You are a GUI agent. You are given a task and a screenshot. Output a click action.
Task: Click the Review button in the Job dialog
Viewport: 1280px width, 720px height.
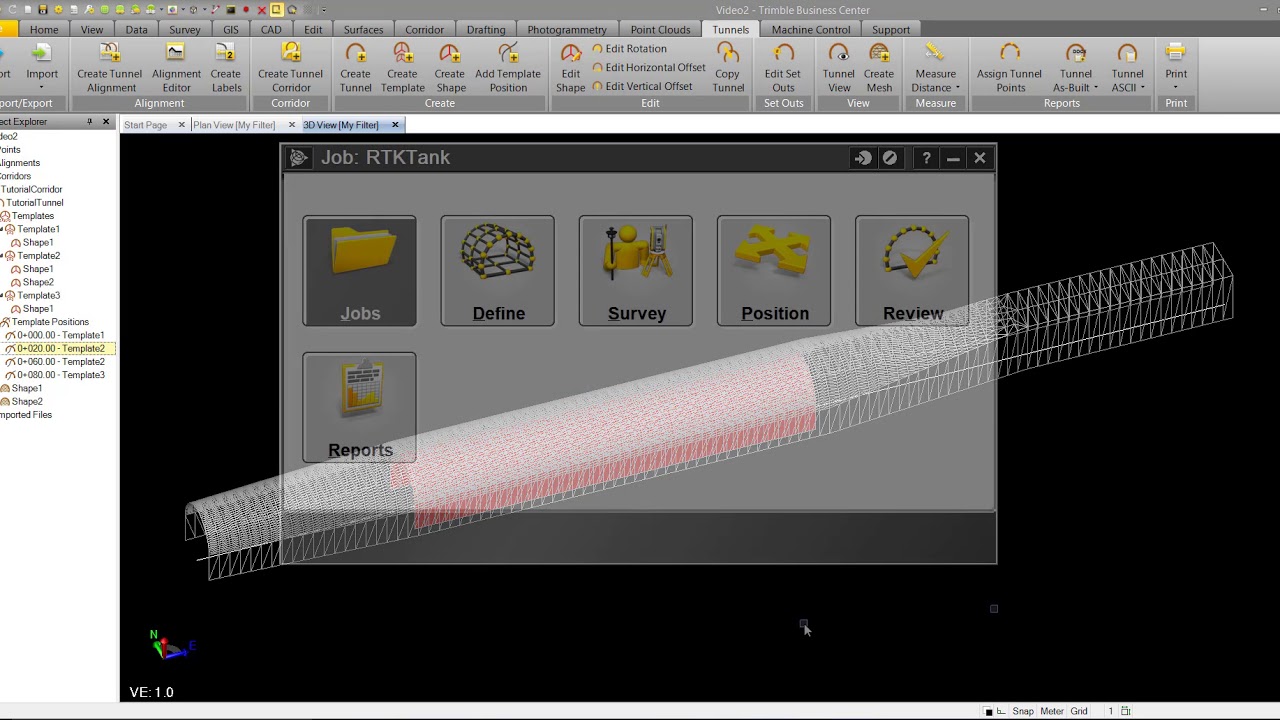pos(911,271)
